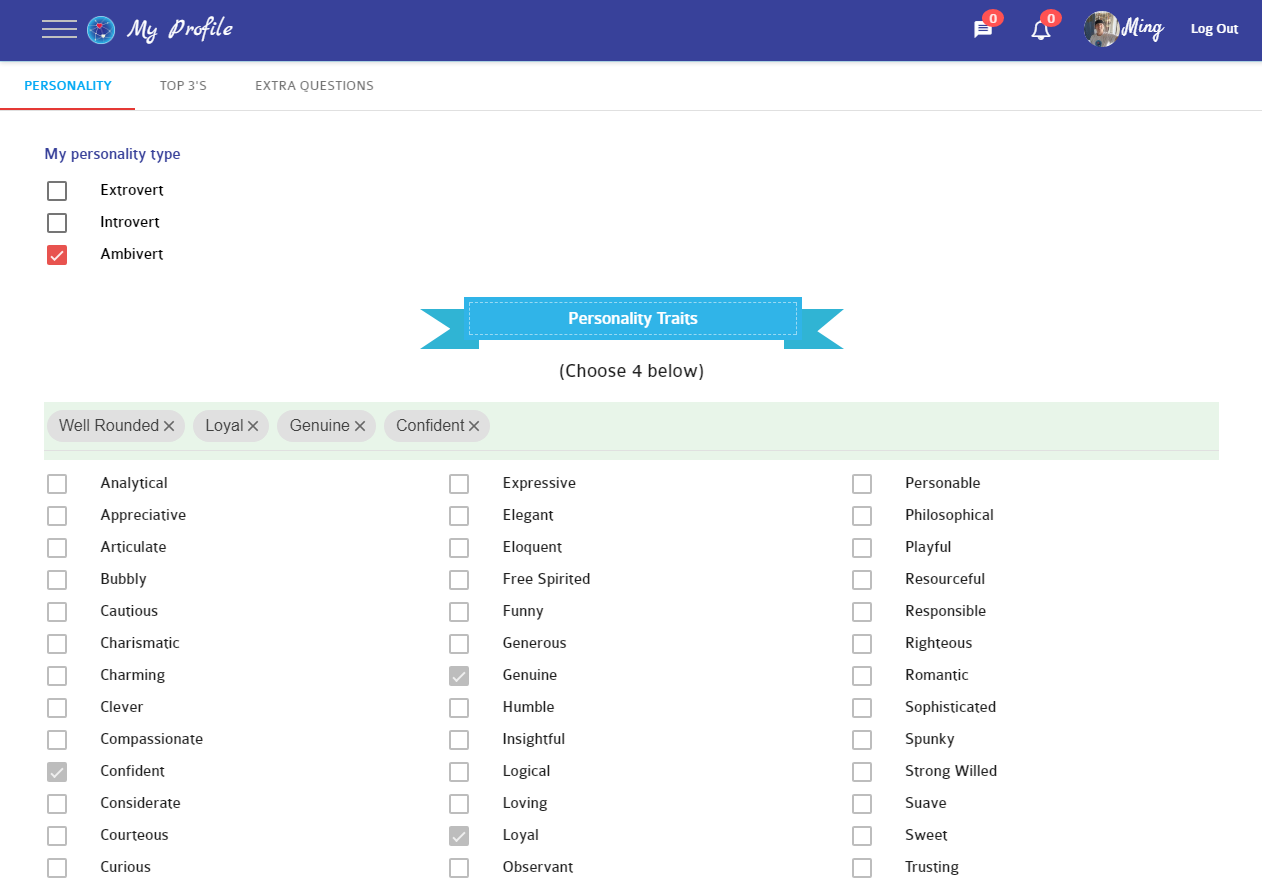Open the notifications bell icon
Image resolution: width=1262 pixels, height=889 pixels.
[x=1041, y=30]
